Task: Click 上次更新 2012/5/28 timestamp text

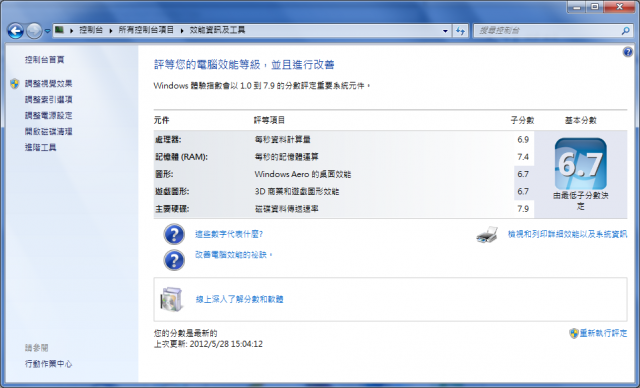Action: click(x=208, y=344)
